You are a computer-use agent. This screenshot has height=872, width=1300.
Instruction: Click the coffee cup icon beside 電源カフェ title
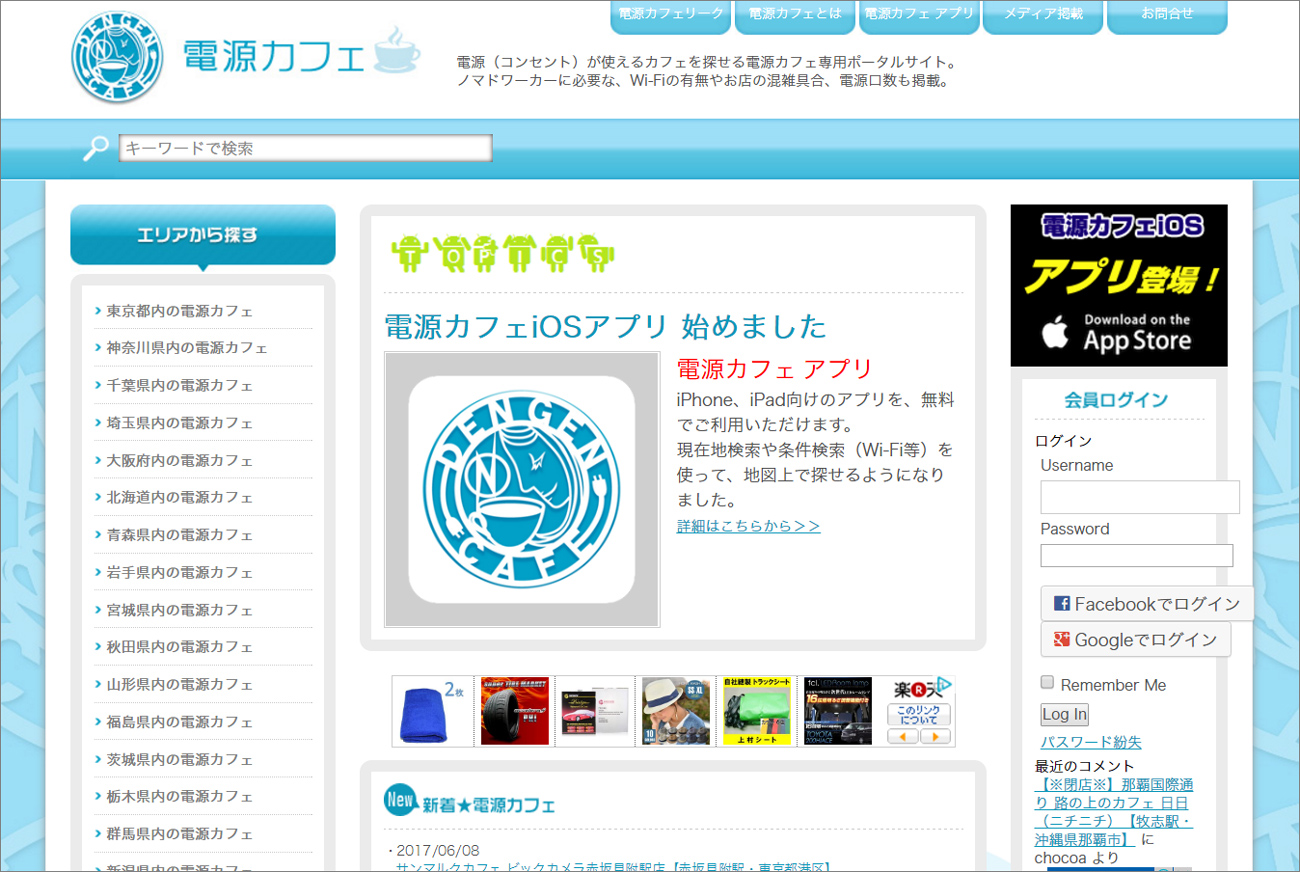[x=397, y=52]
